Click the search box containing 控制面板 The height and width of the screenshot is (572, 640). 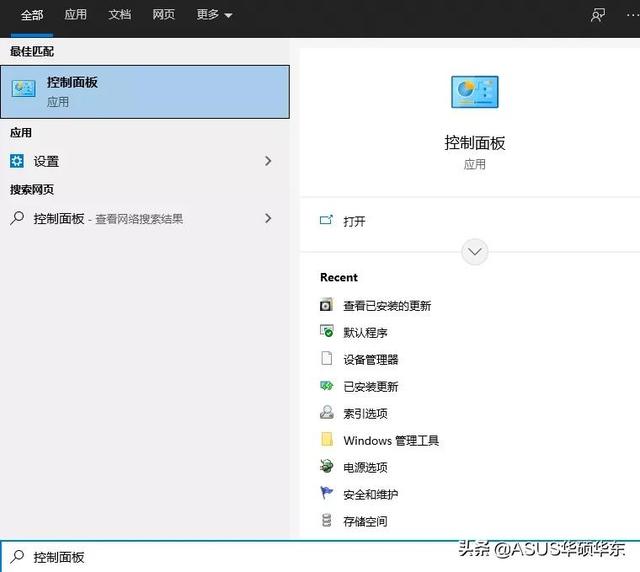pyautogui.click(x=320, y=557)
